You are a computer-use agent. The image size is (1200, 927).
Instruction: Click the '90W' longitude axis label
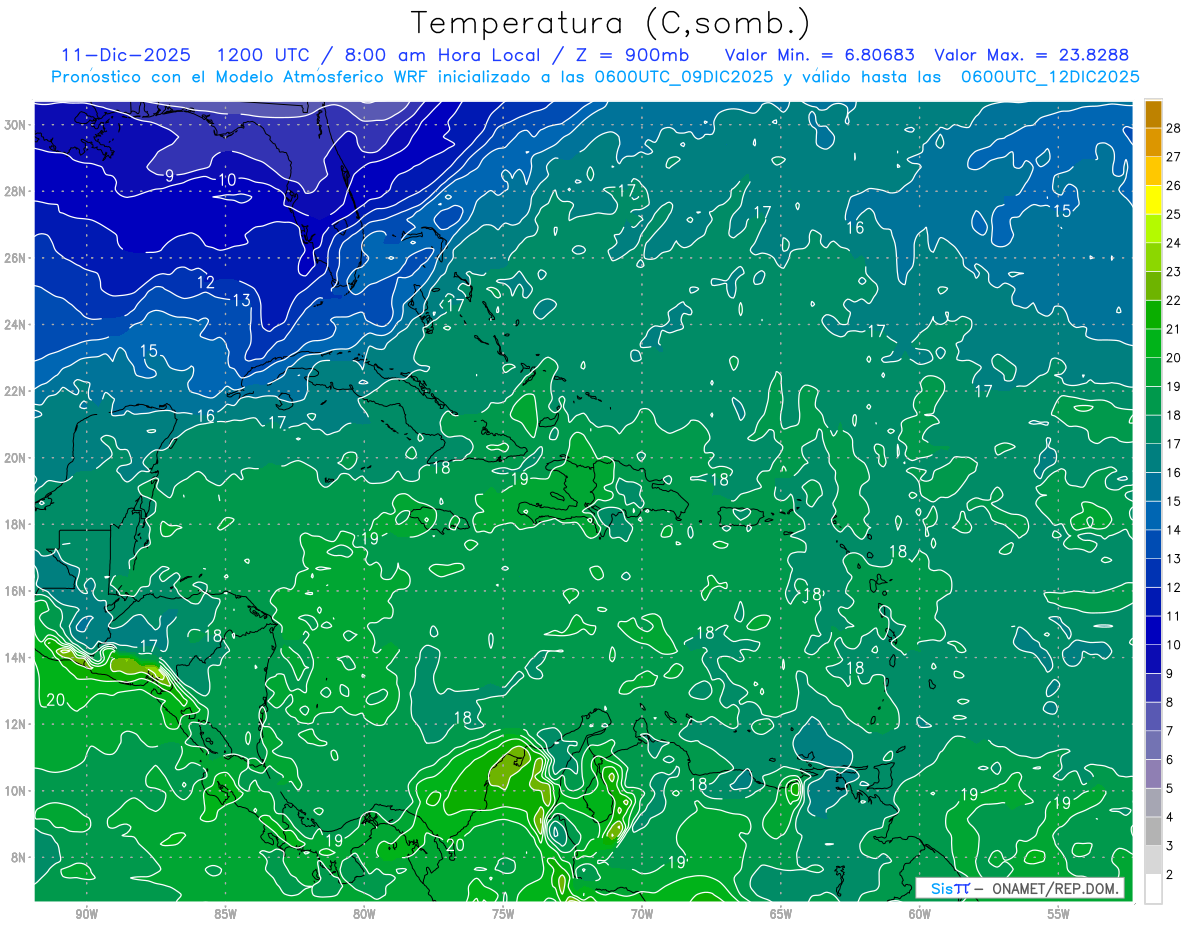pos(86,914)
